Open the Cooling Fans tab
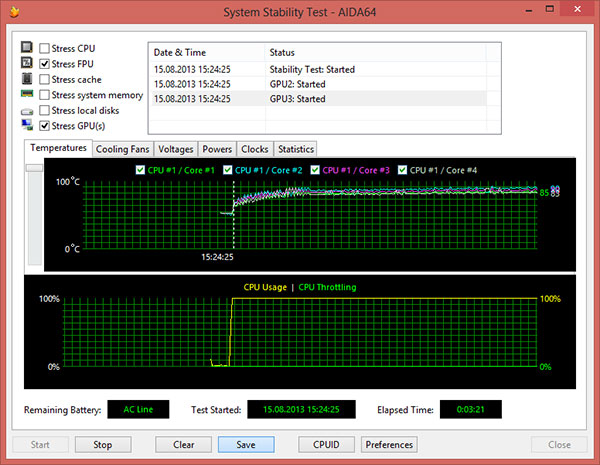Image resolution: width=600 pixels, height=465 pixels. (x=122, y=149)
